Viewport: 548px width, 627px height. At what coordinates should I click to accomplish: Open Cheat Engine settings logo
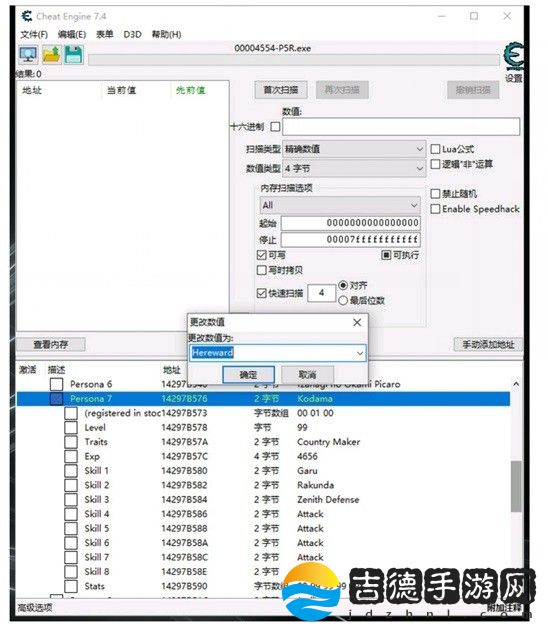[513, 56]
